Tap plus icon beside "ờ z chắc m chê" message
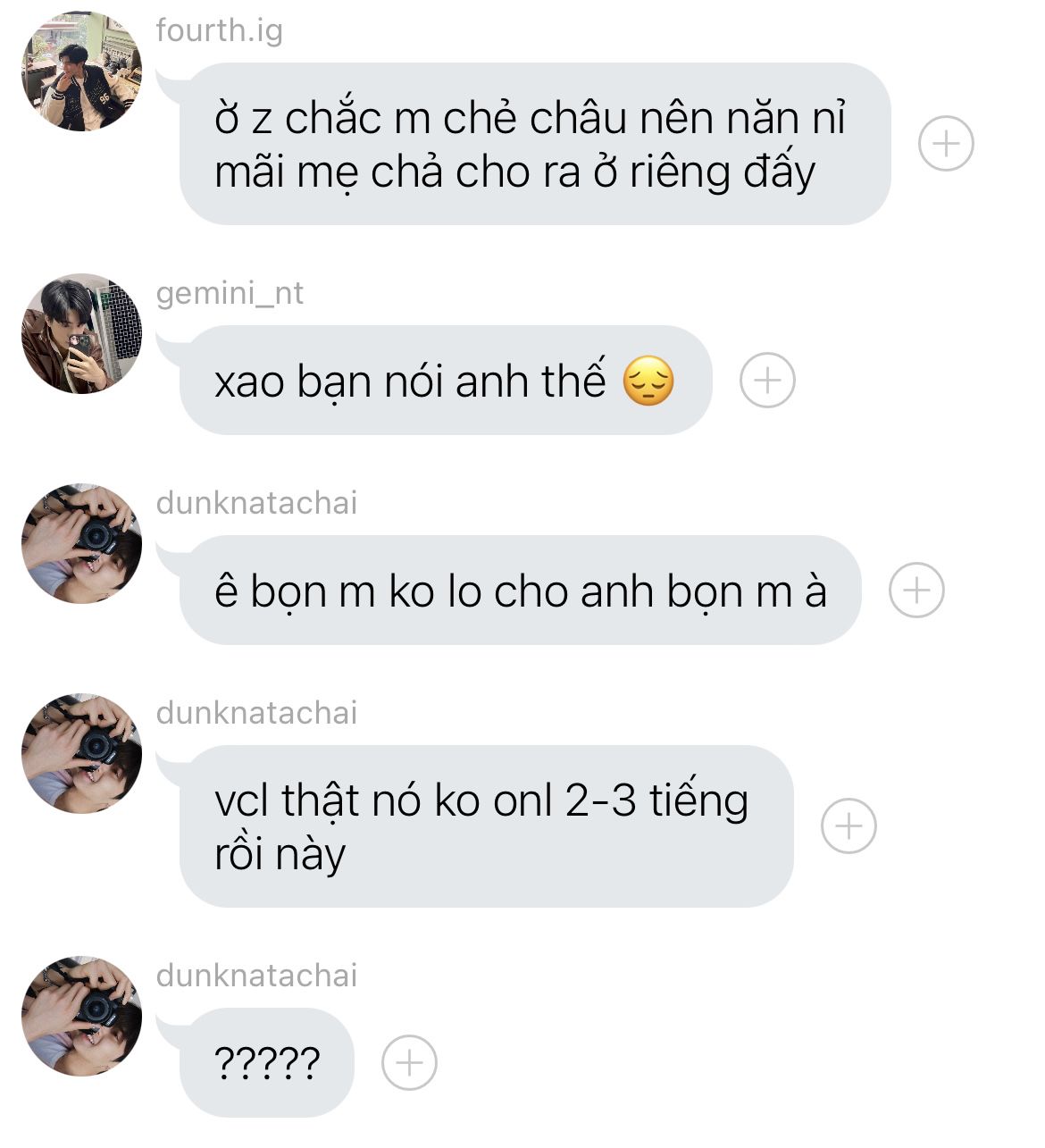Image resolution: width=1045 pixels, height=1148 pixels. click(x=946, y=143)
